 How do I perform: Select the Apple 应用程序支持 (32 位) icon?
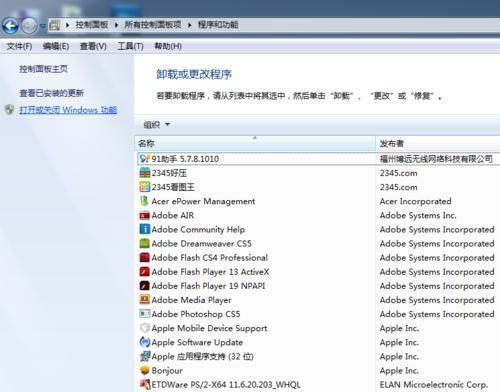pyautogui.click(x=145, y=356)
